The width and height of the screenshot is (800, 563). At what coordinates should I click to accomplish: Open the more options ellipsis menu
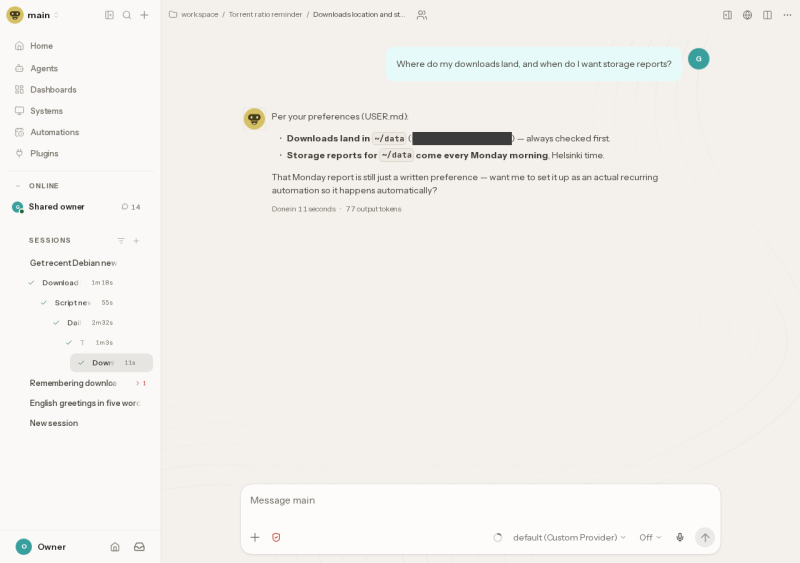[787, 15]
